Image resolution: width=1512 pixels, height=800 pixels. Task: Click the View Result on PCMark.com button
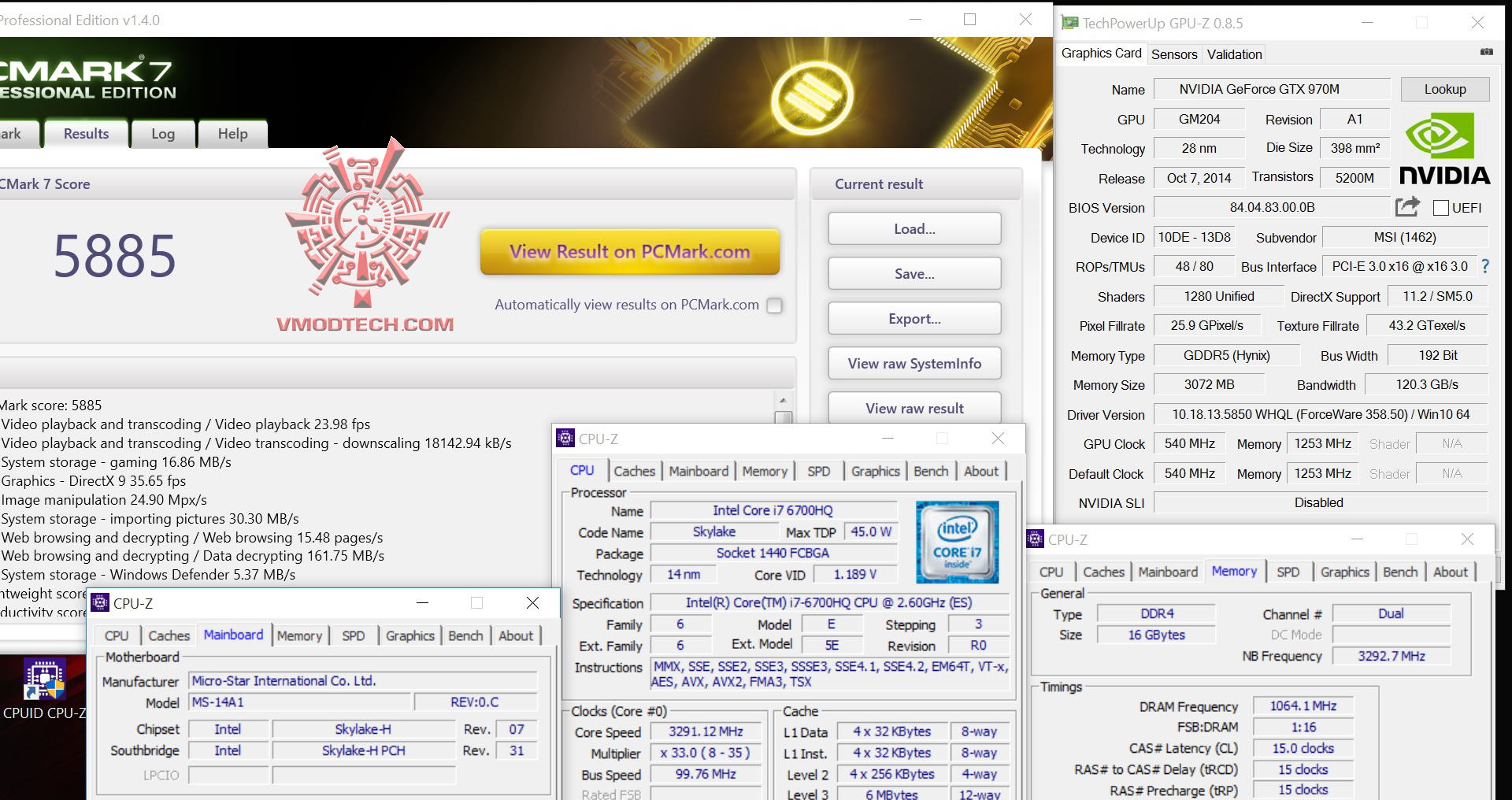pos(630,252)
